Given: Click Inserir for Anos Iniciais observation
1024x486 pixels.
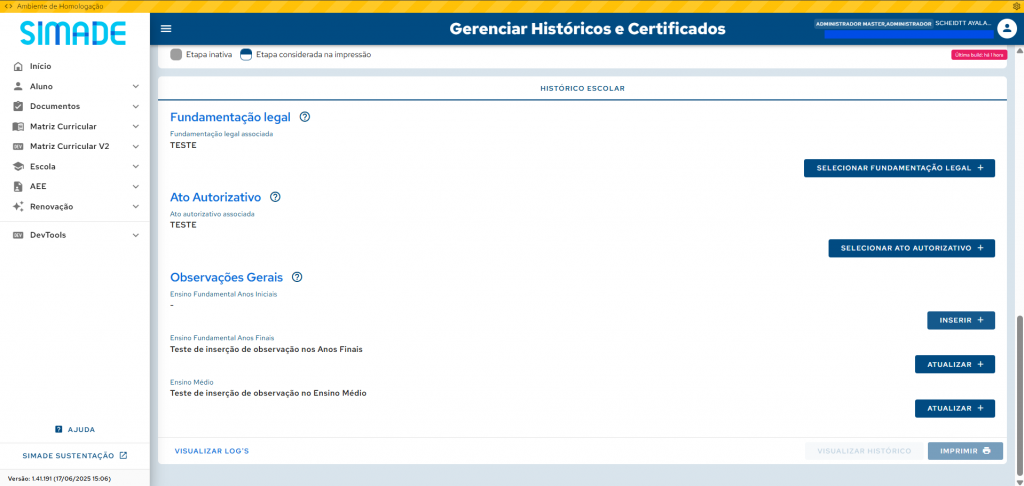Looking at the screenshot, I should point(961,320).
